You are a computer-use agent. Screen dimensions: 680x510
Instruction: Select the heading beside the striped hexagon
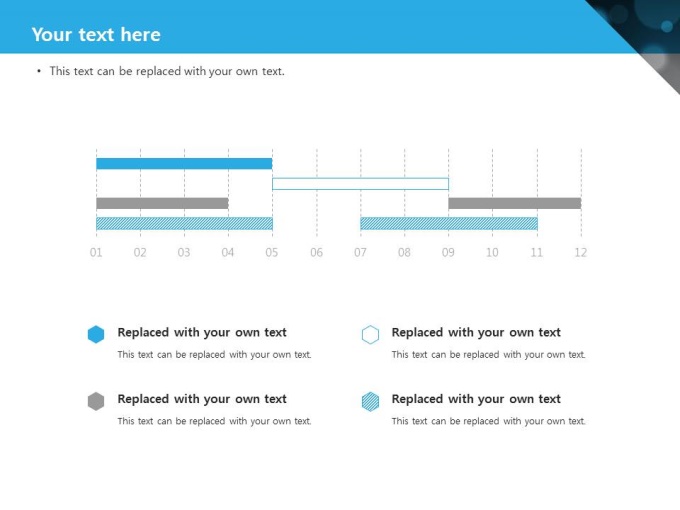(x=476, y=399)
